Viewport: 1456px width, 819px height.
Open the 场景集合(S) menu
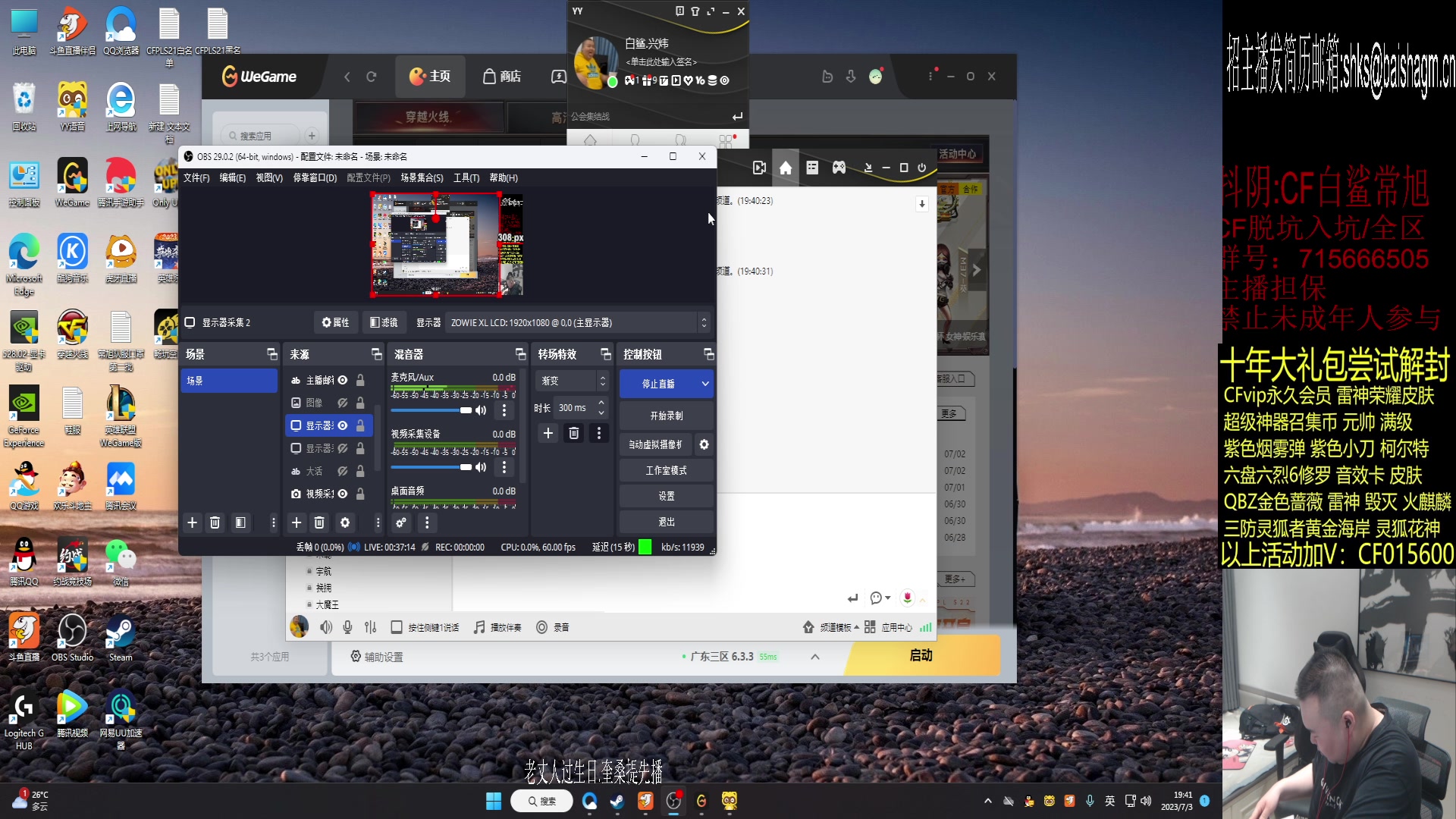click(422, 177)
